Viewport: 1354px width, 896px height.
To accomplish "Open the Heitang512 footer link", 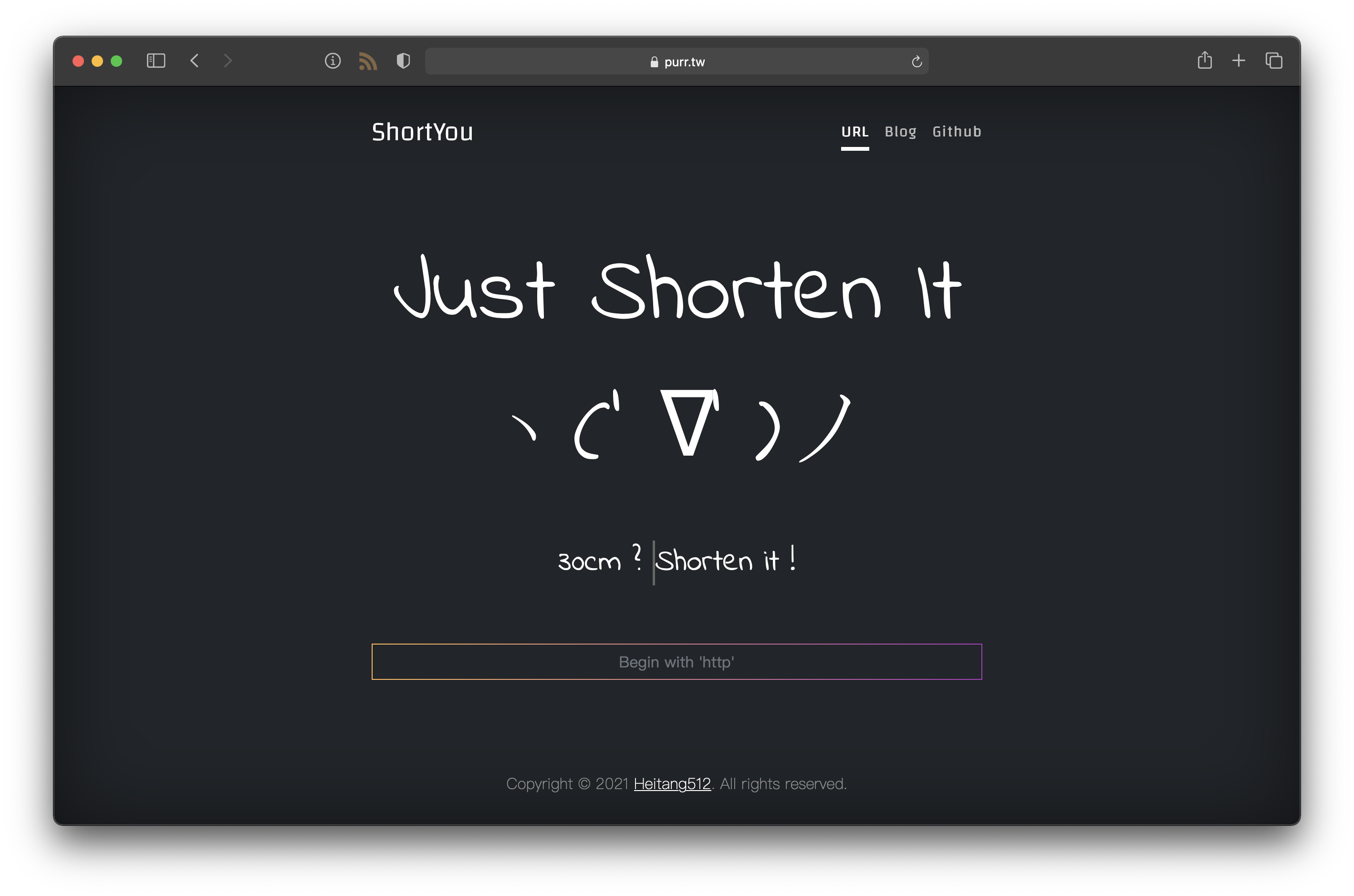I will click(672, 783).
